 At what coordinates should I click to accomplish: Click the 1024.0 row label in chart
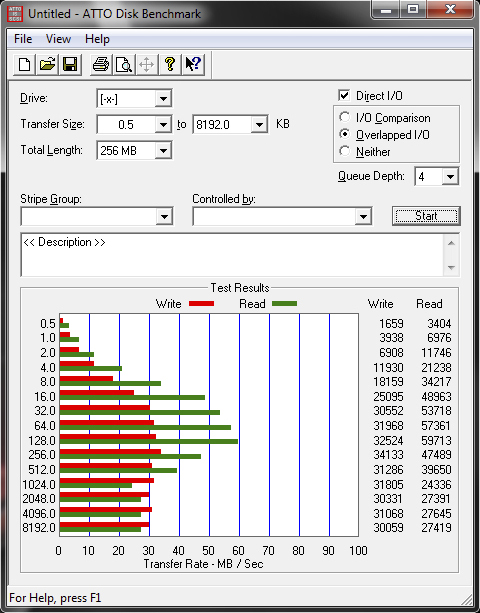(x=39, y=485)
